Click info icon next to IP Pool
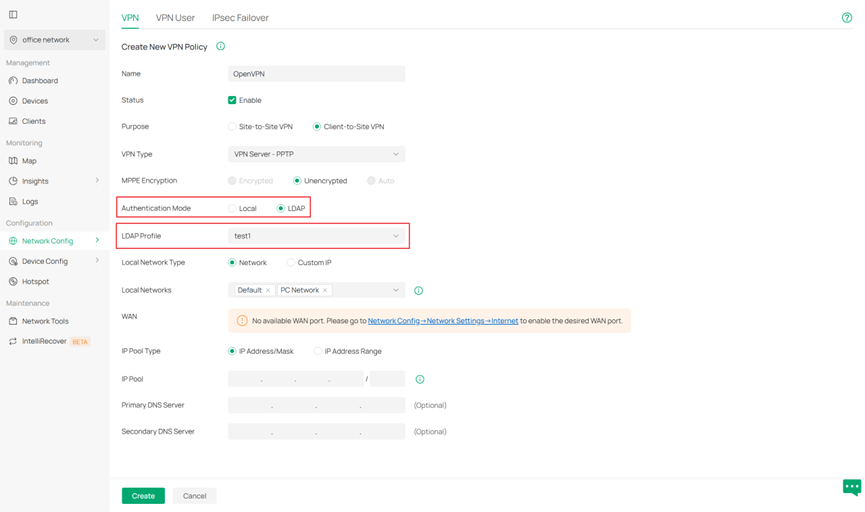The height and width of the screenshot is (512, 865). coord(420,379)
